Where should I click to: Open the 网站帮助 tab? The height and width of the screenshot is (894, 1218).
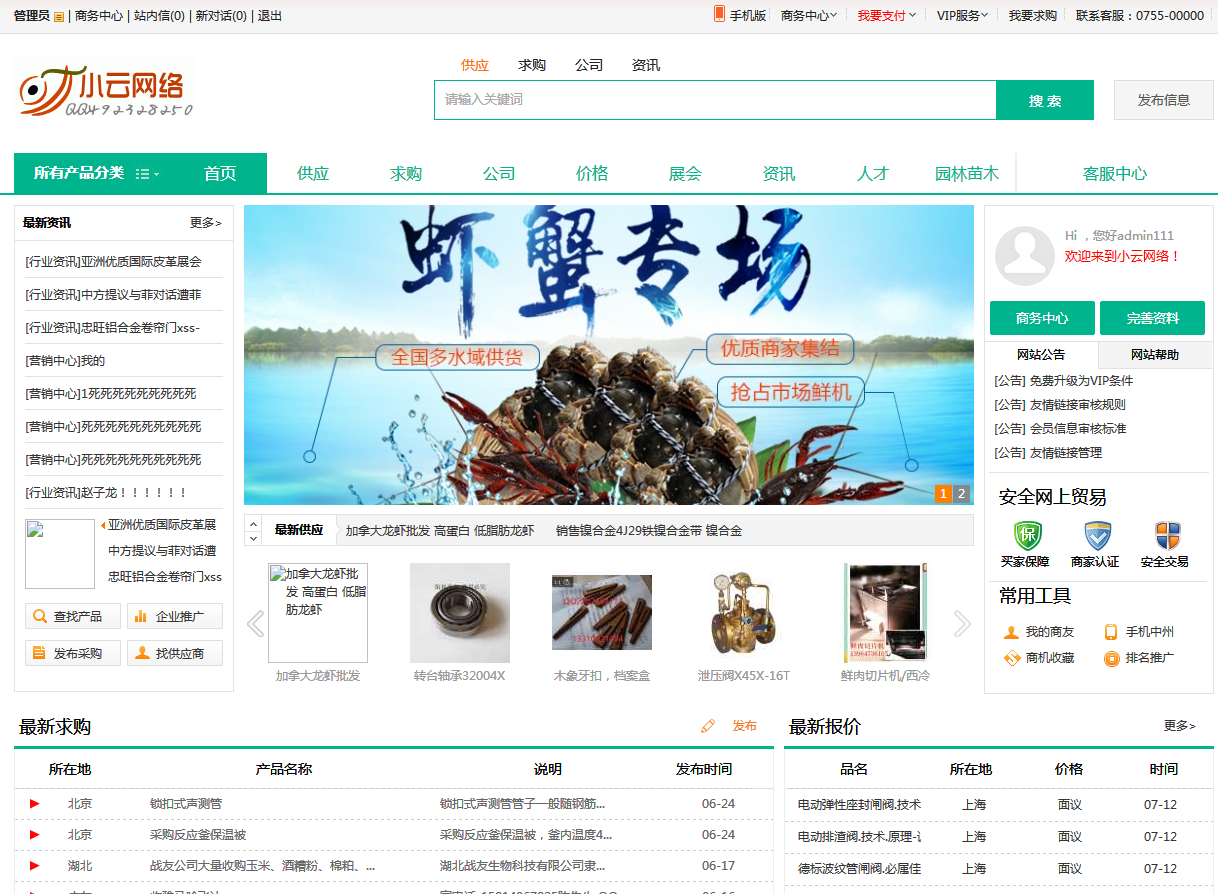tap(1155, 354)
